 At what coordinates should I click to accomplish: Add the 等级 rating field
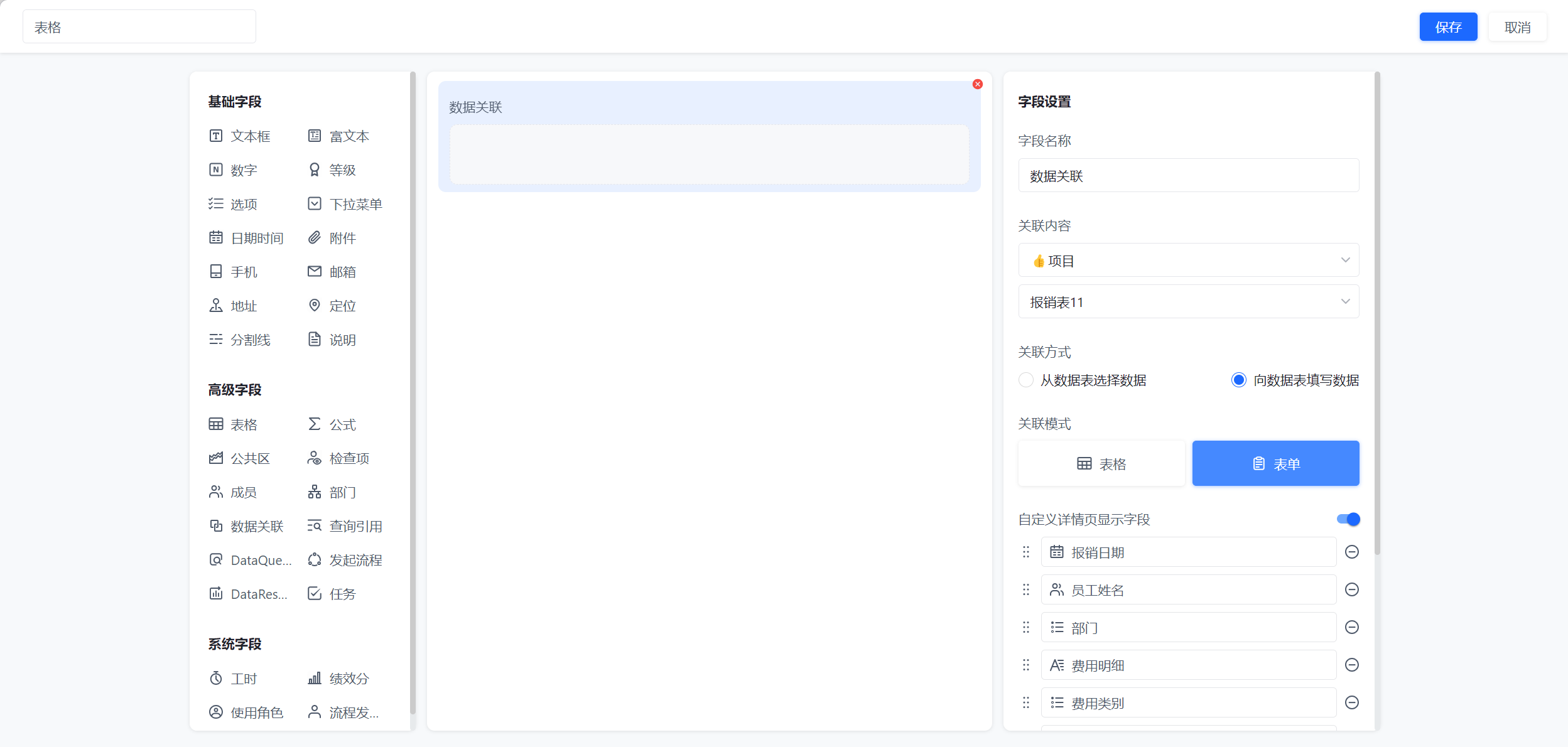[x=332, y=170]
